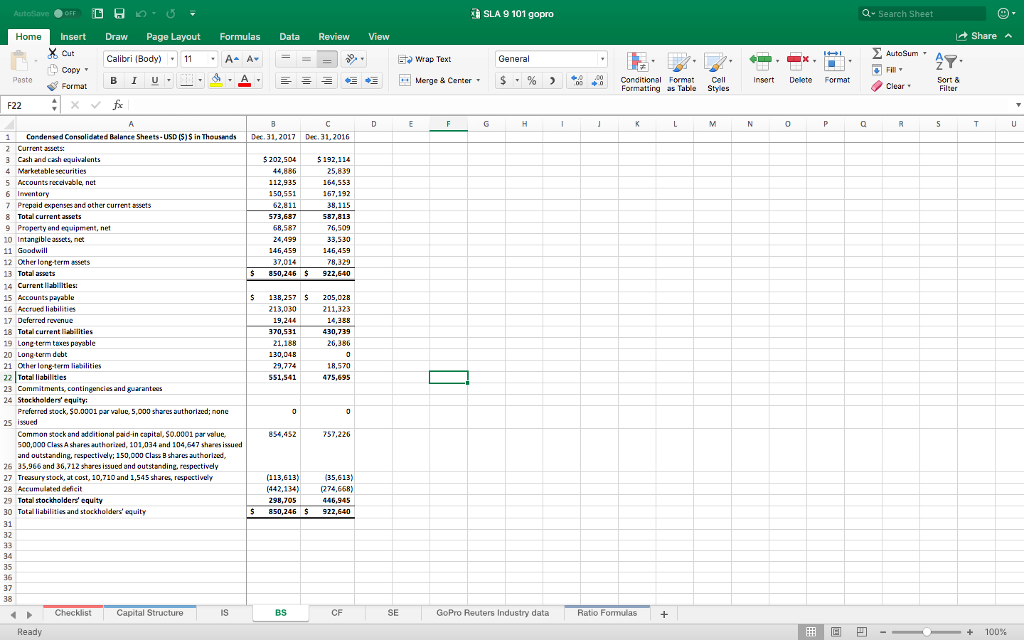Switch to the Formulas ribbon tab
The image size is (1024, 640).
click(x=239, y=35)
